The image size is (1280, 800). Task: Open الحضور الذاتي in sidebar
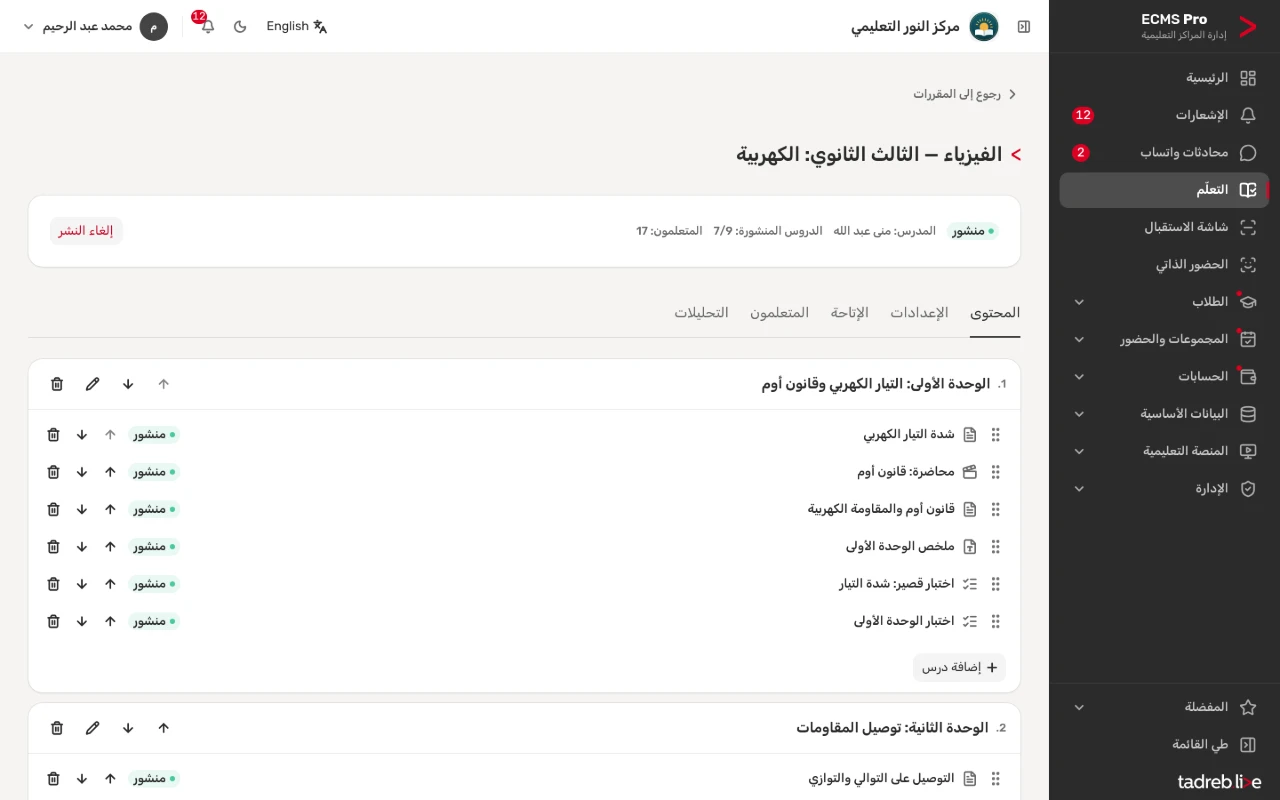(x=1165, y=265)
